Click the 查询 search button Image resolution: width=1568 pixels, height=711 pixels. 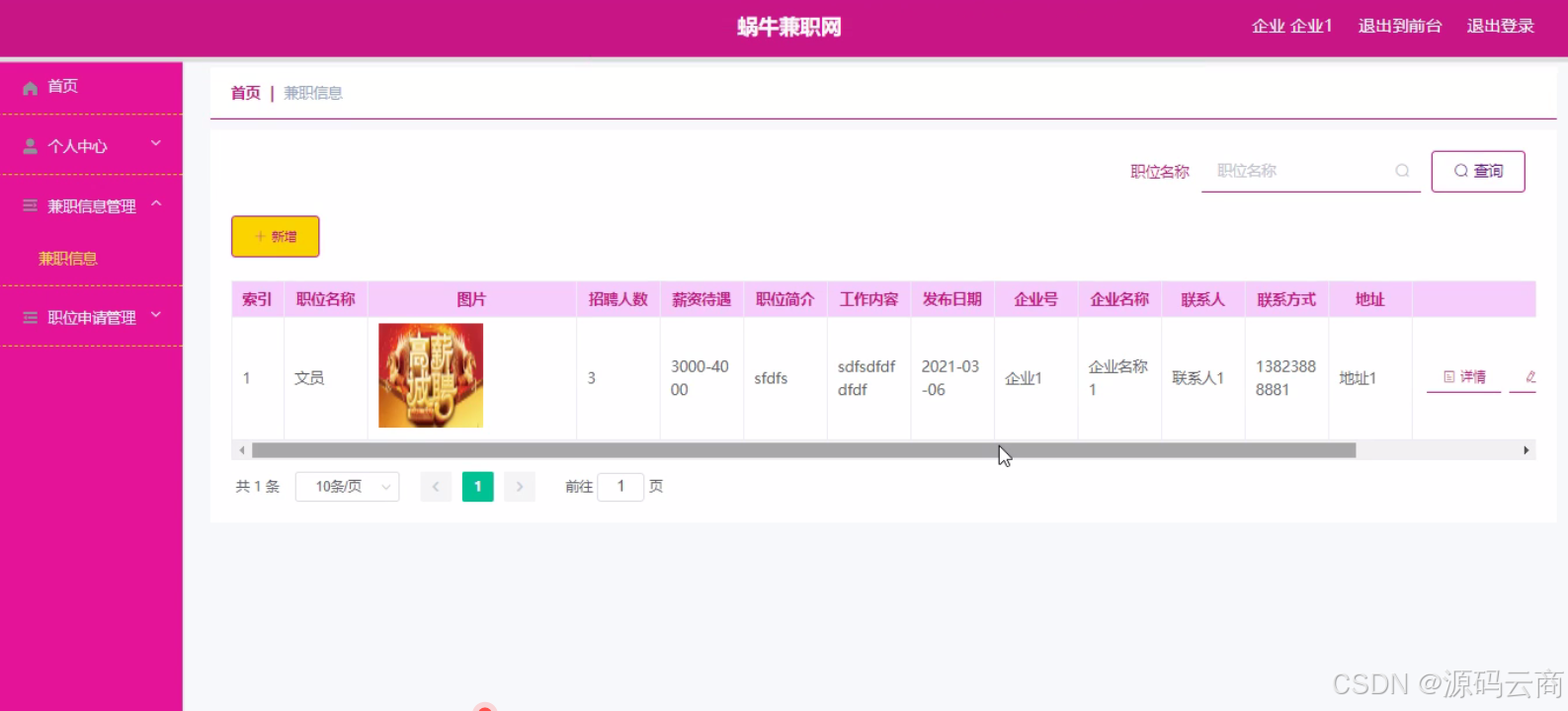pos(1478,171)
